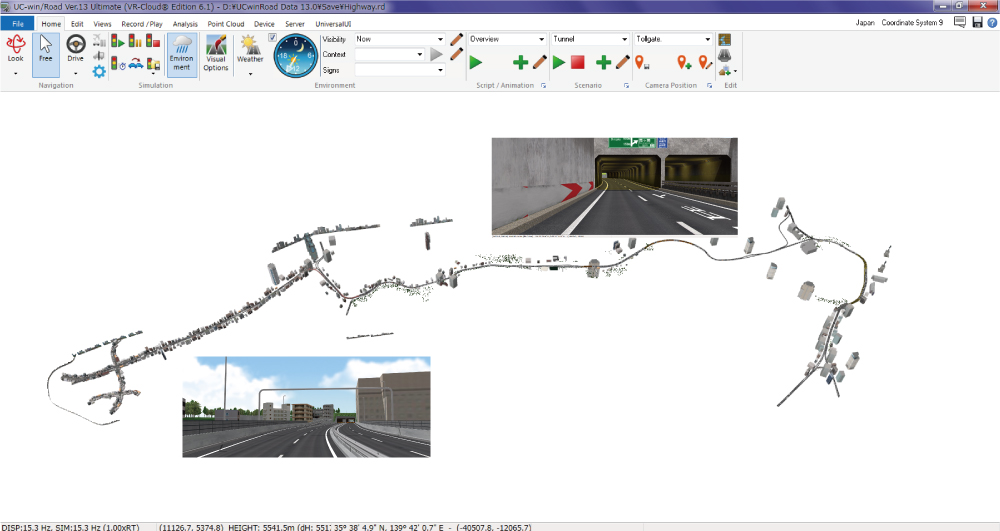Start traffic simulation with green arrow light
This screenshot has height=531, width=1000.
(x=118, y=41)
